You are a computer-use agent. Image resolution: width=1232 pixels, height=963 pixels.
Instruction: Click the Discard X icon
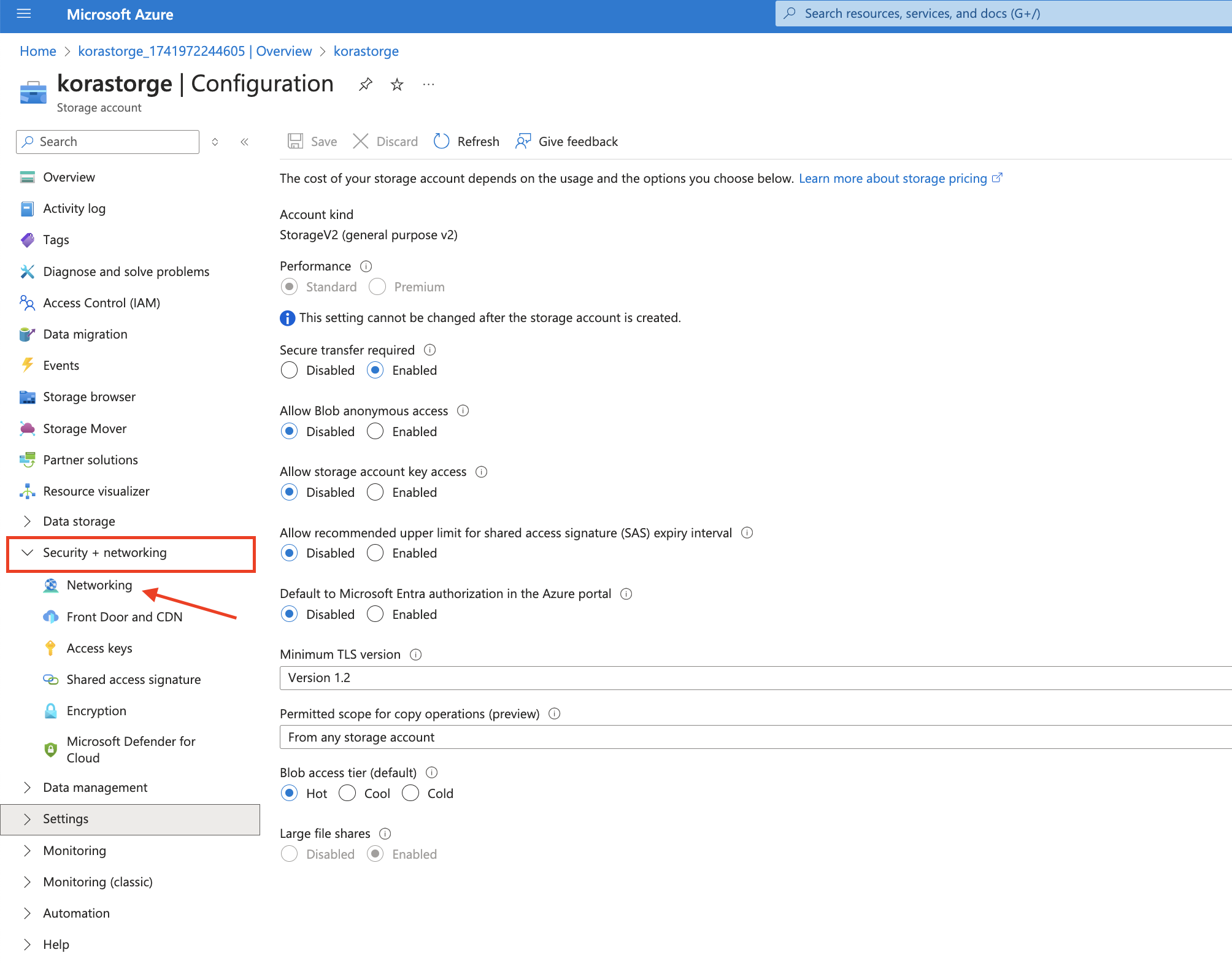click(361, 141)
